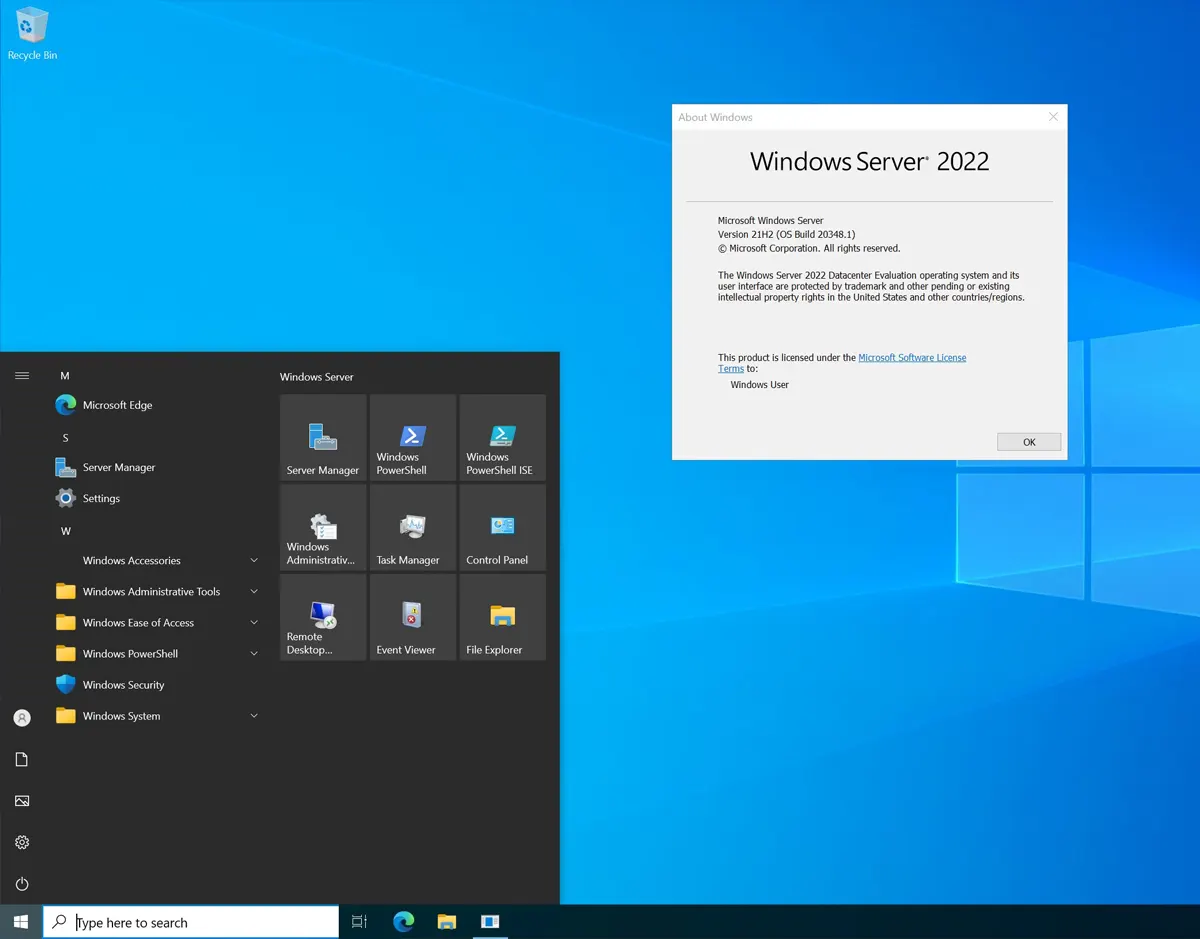
Task: Open the user account icon in Start
Action: tap(22, 718)
